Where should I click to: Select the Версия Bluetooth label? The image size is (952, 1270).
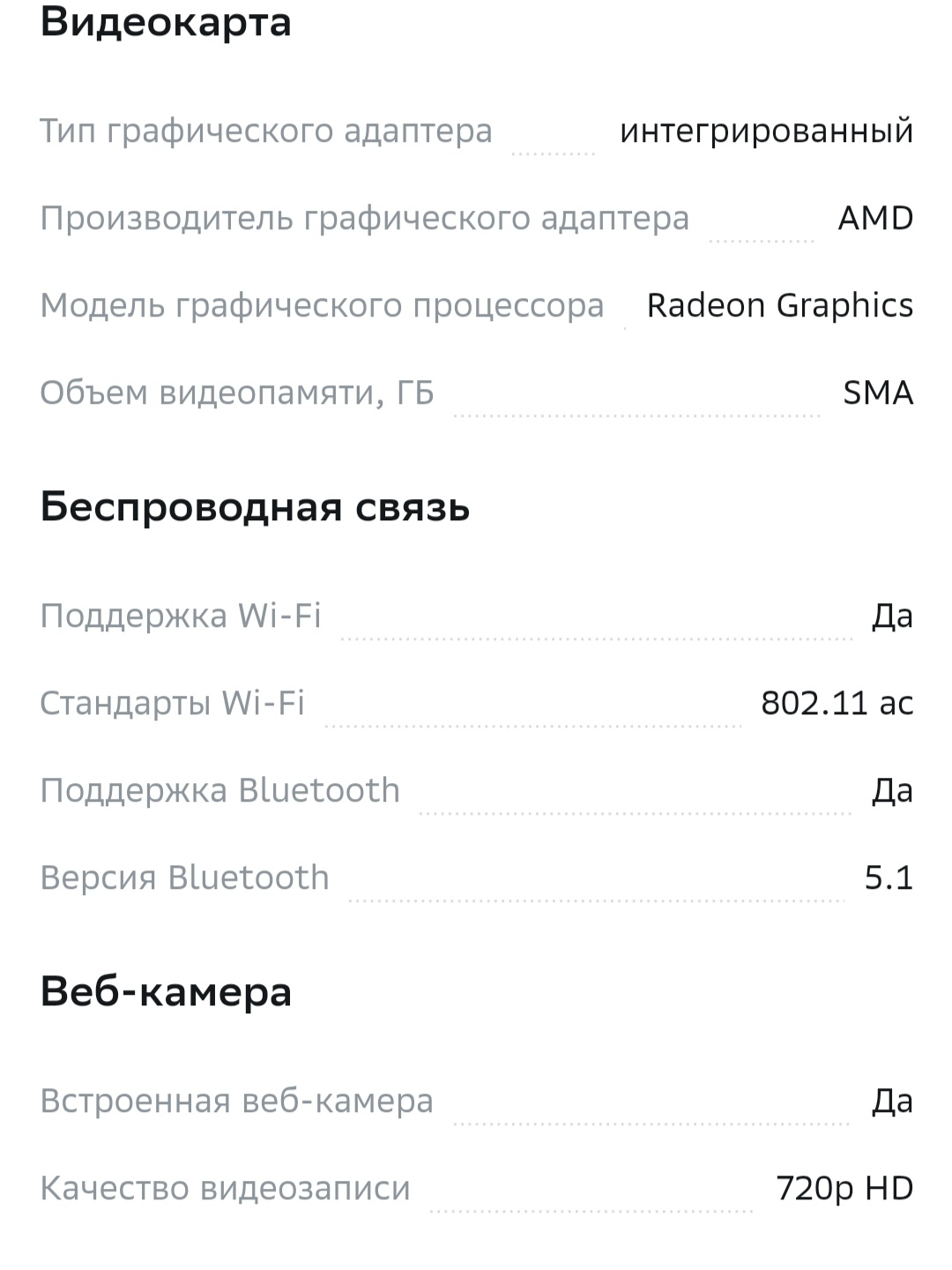pos(184,878)
